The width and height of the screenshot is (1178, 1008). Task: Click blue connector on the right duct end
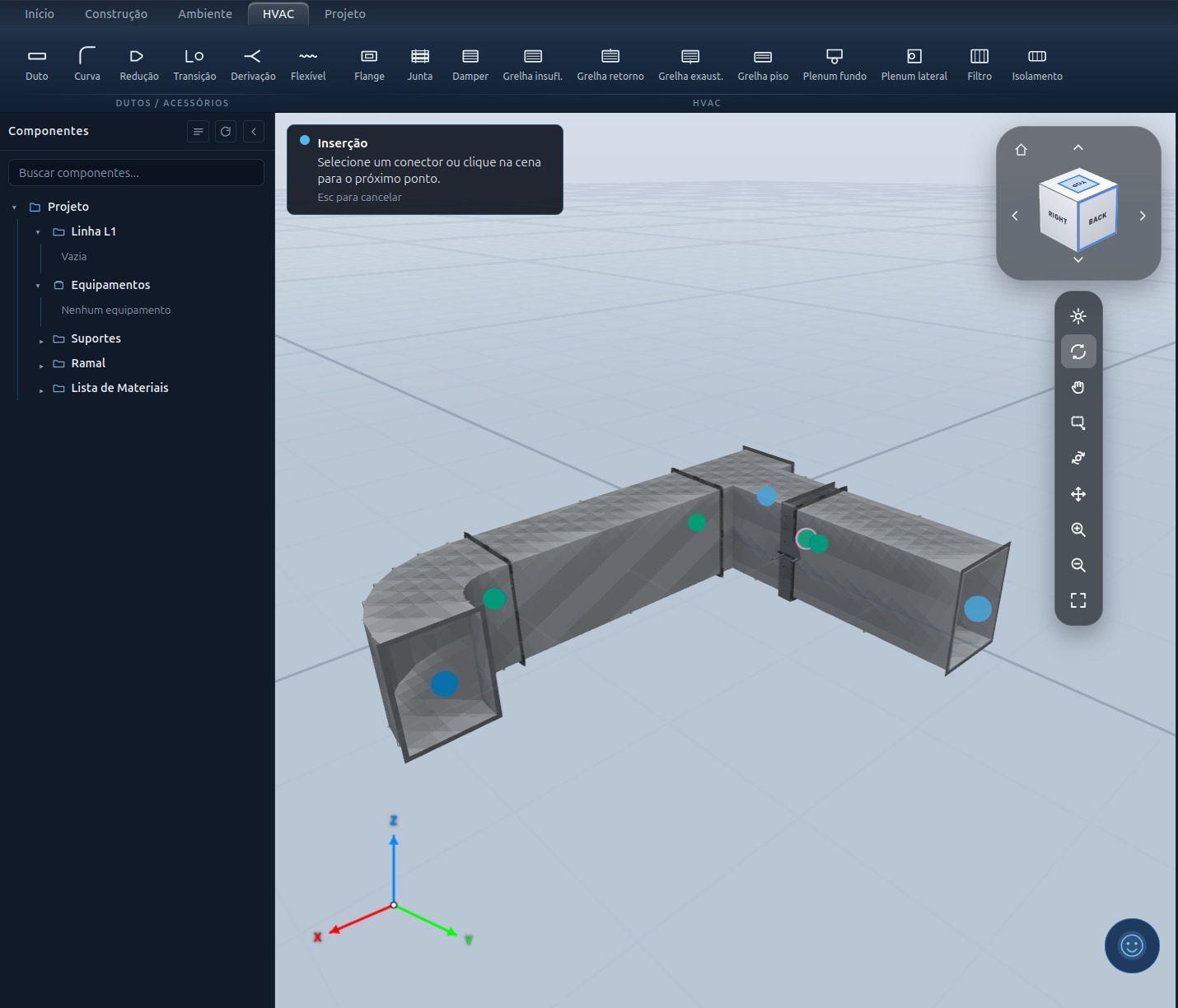978,609
